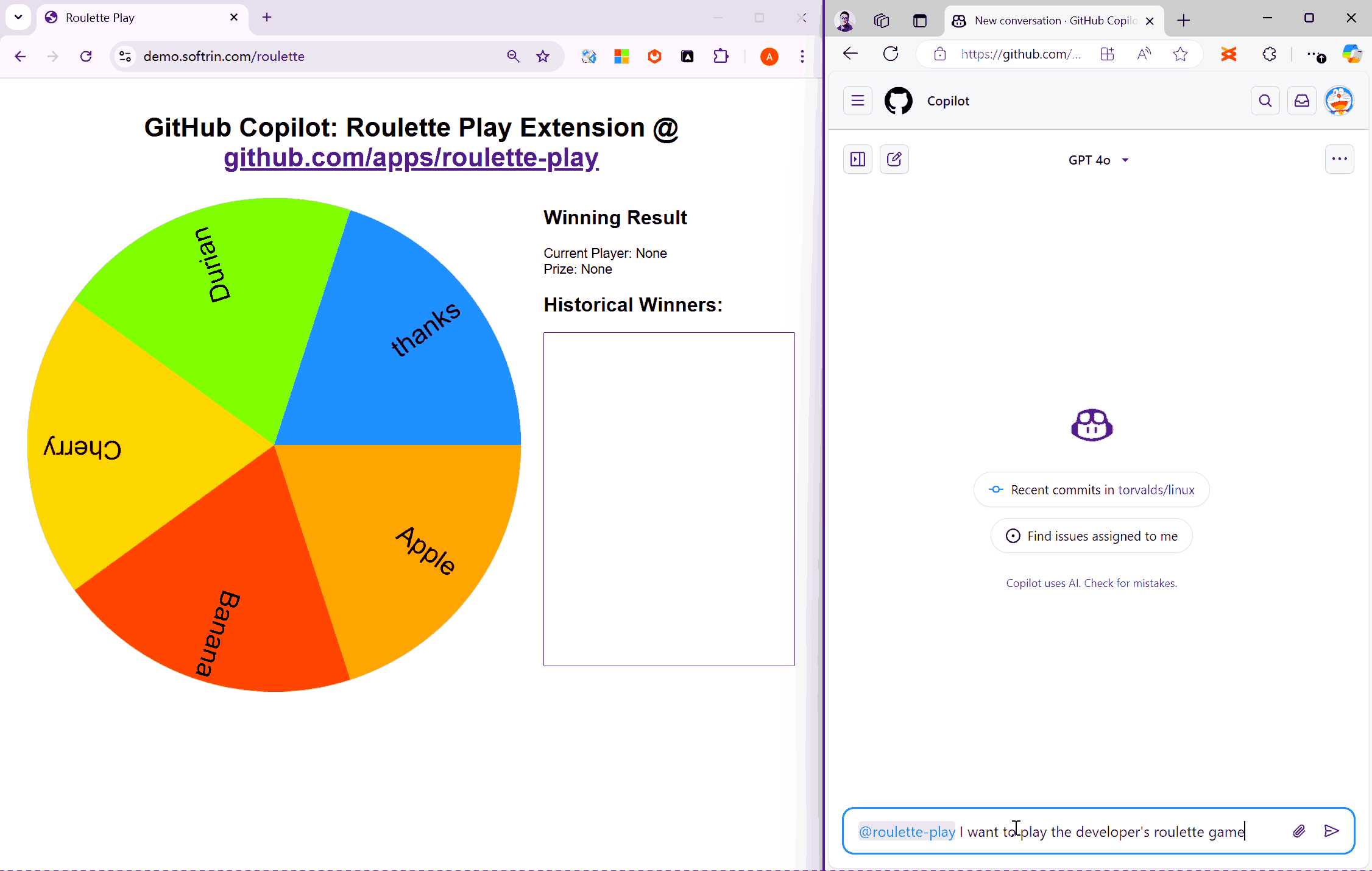Open the Chrome extensions puzzle menu

721,57
